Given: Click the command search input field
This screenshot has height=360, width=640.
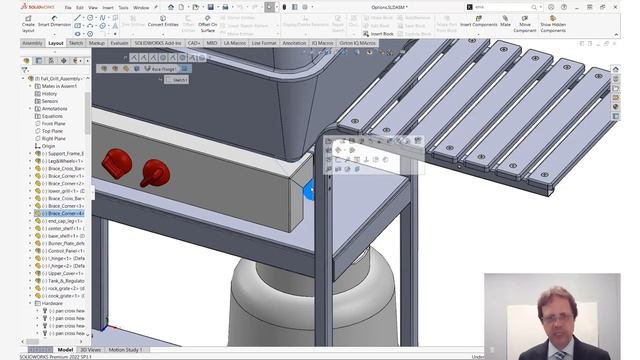Looking at the screenshot, I should coord(502,7).
